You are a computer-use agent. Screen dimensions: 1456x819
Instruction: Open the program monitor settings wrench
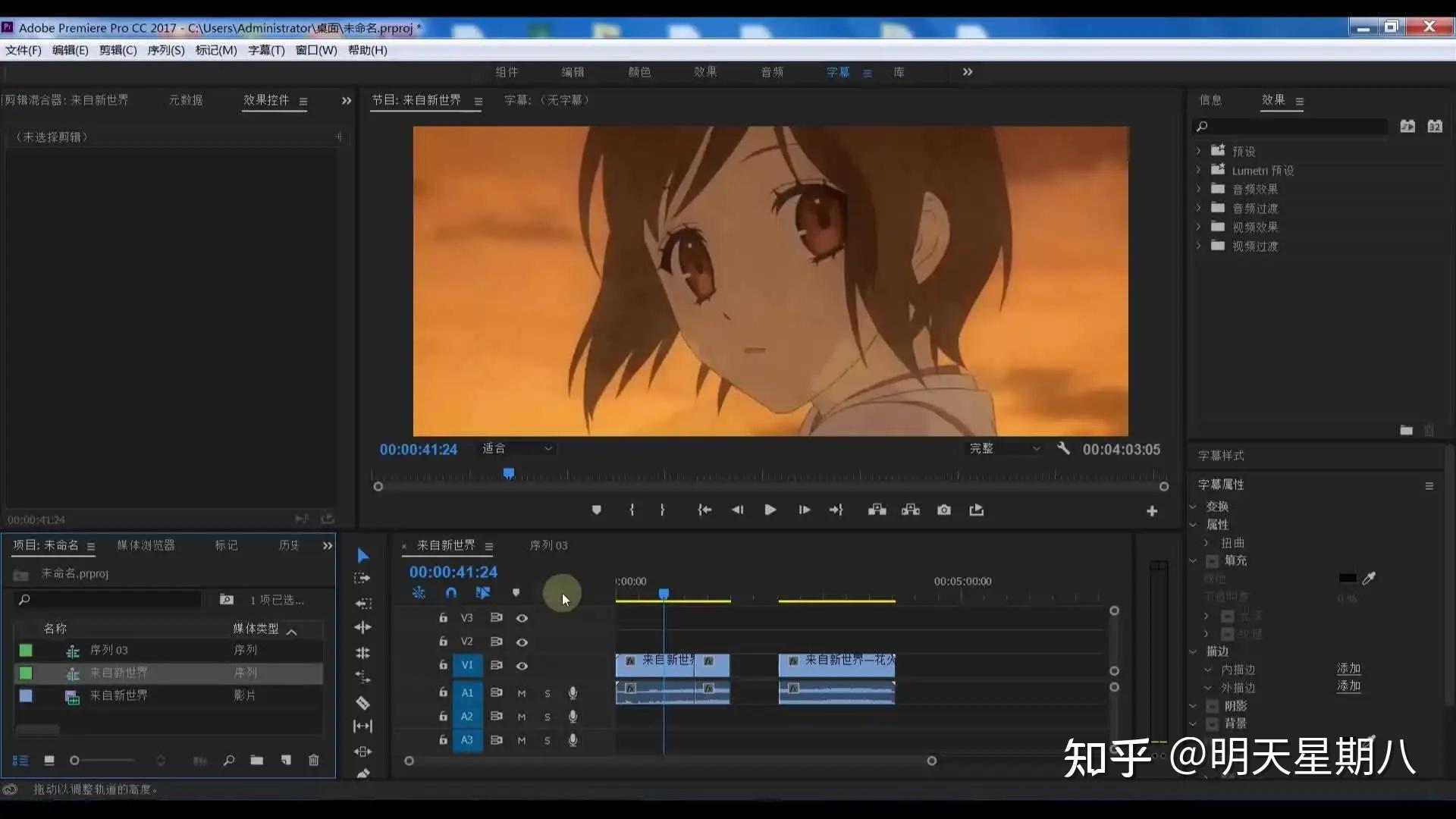click(1063, 449)
